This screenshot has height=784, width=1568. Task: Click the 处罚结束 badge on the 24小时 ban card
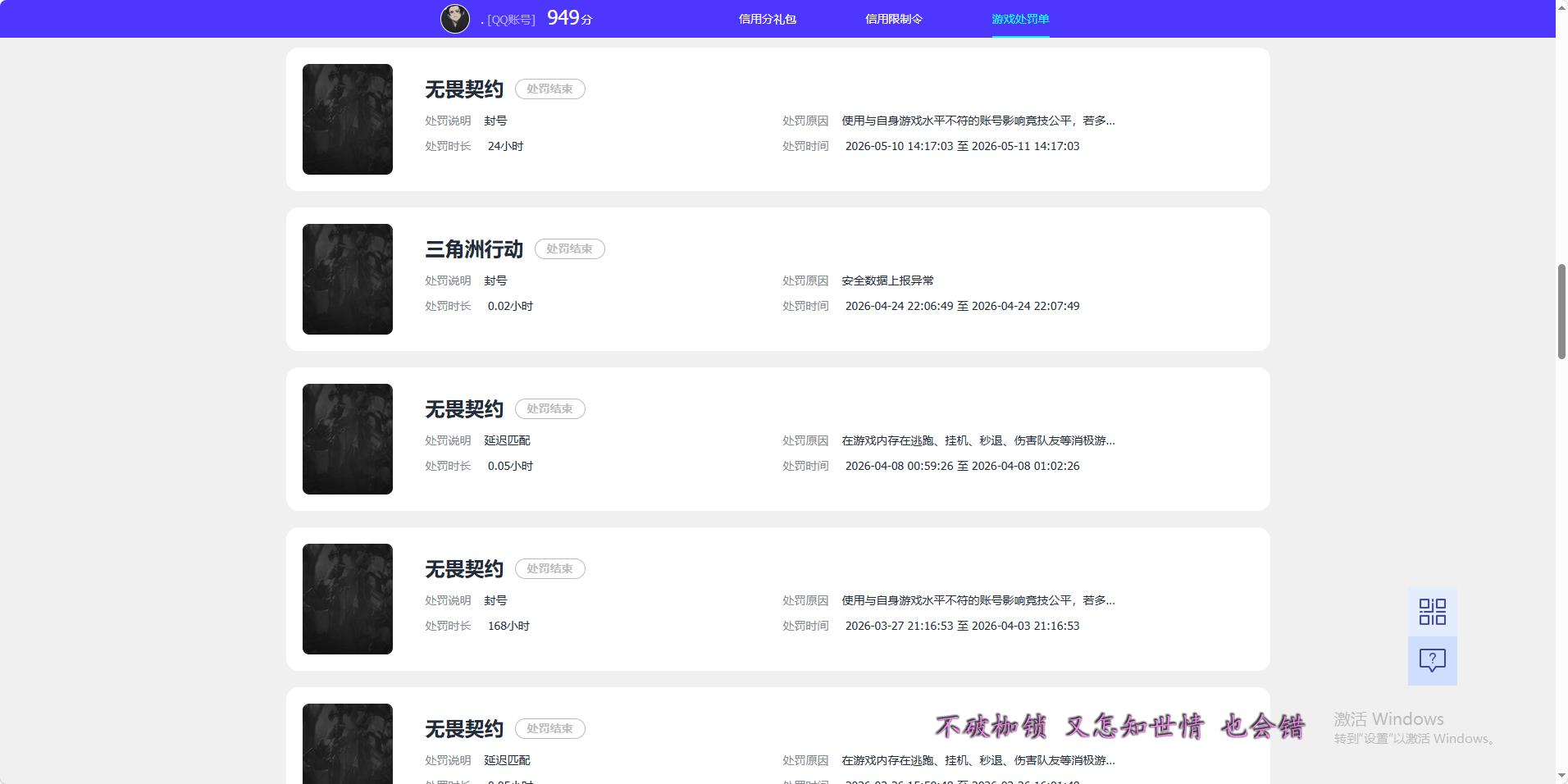pyautogui.click(x=550, y=89)
